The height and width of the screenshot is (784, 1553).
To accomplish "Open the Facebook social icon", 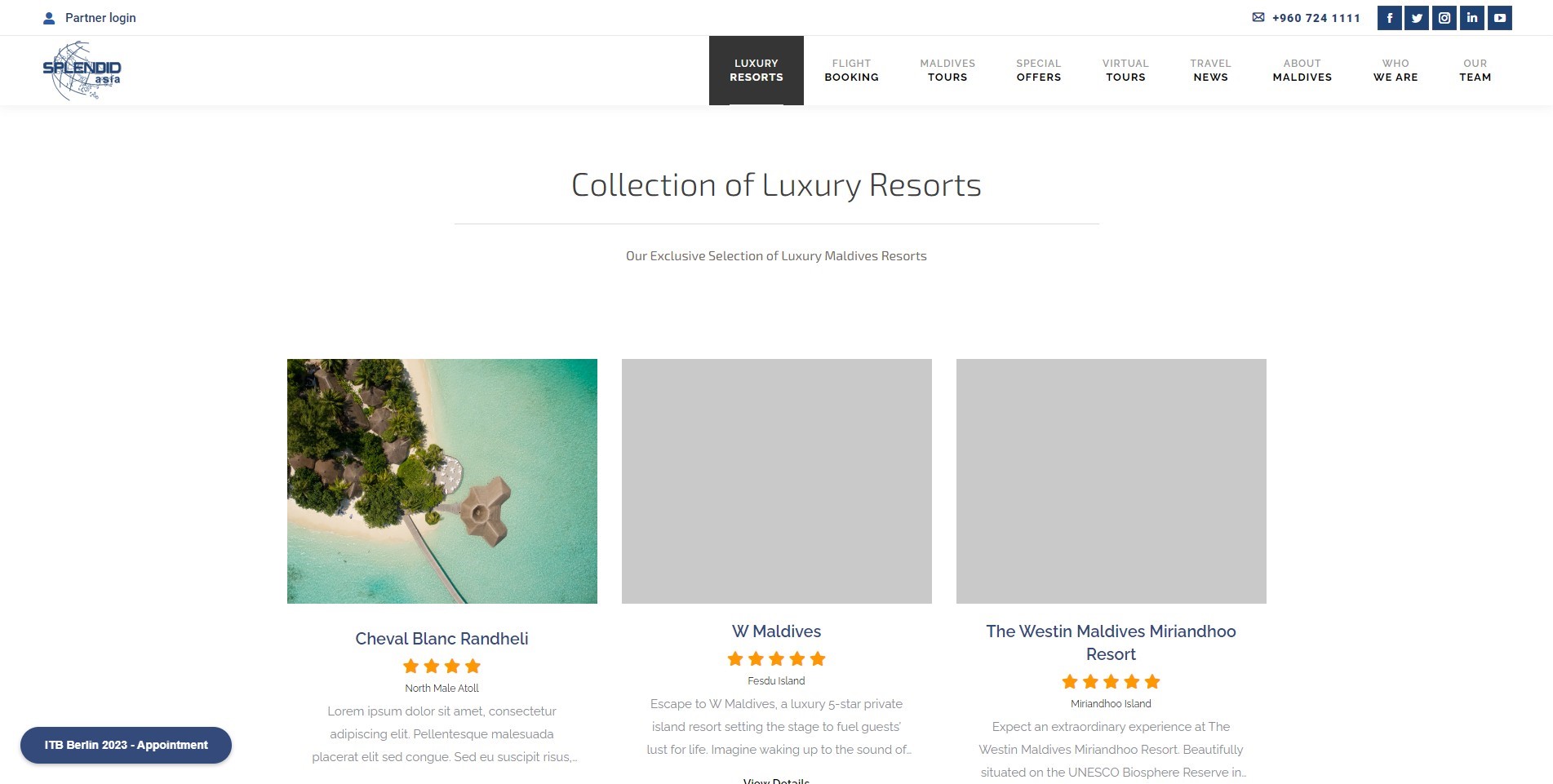I will click(1389, 18).
